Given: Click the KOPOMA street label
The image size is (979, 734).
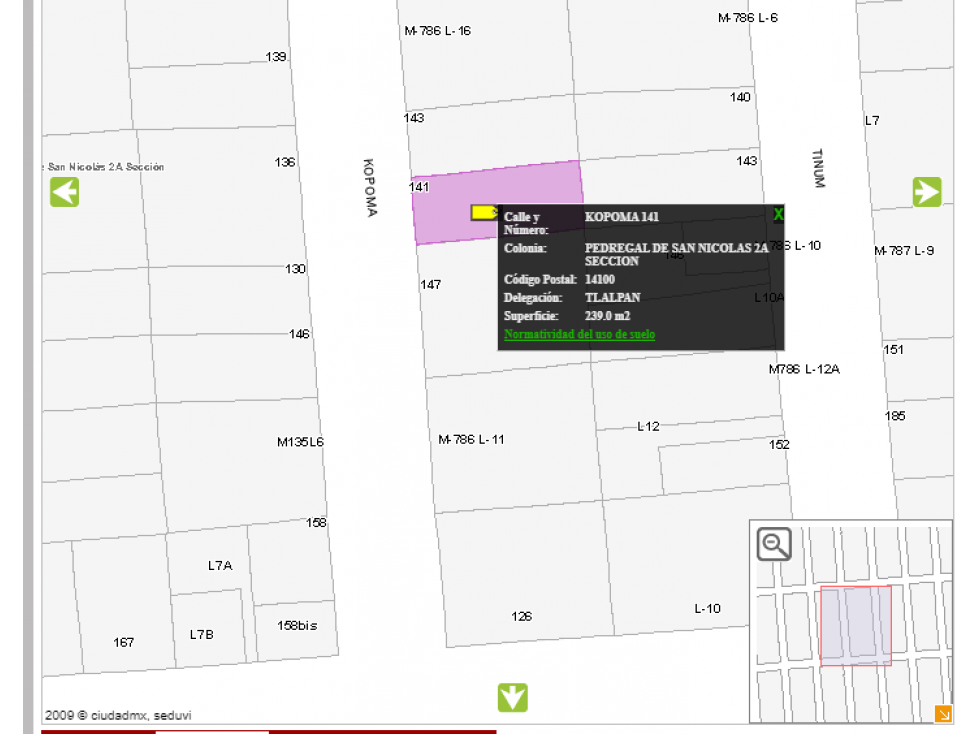Looking at the screenshot, I should [x=370, y=187].
